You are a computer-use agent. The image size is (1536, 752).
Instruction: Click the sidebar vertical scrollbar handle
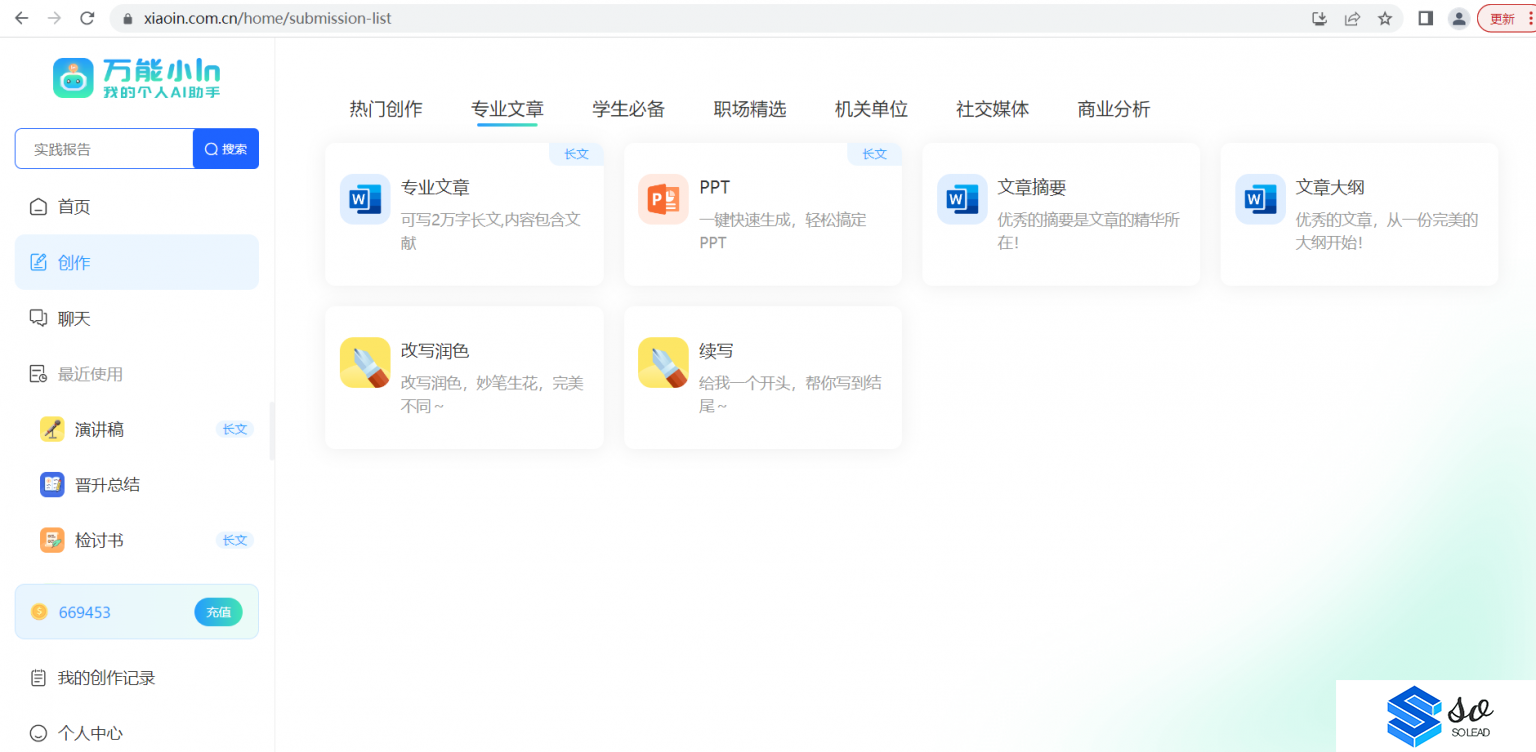[272, 431]
